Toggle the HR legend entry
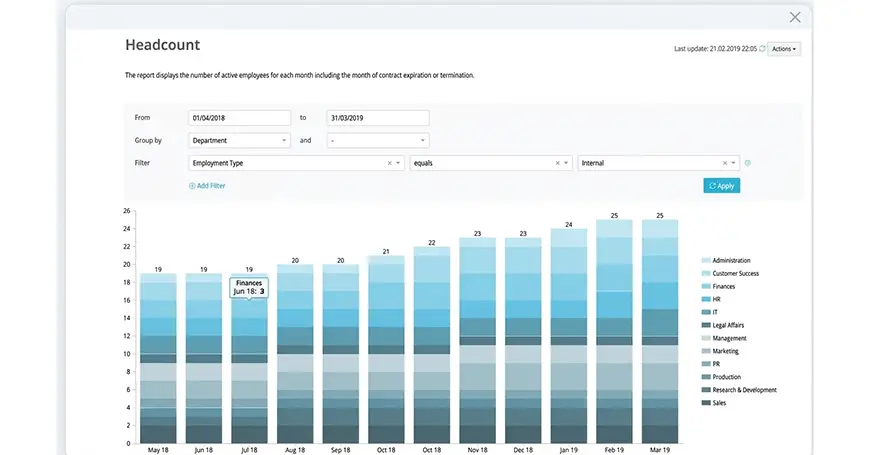 coord(716,299)
